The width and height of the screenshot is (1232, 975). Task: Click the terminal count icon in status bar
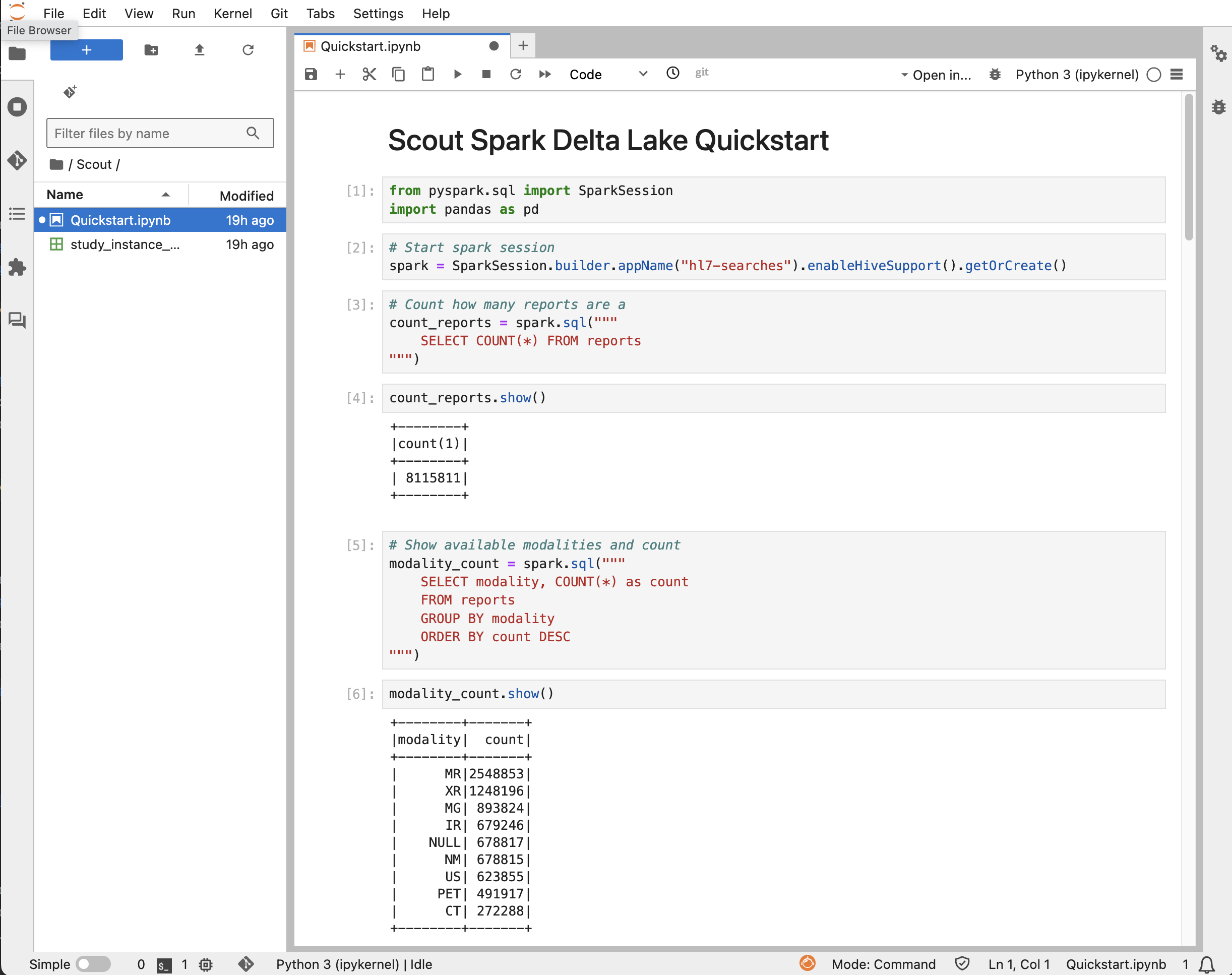164,965
